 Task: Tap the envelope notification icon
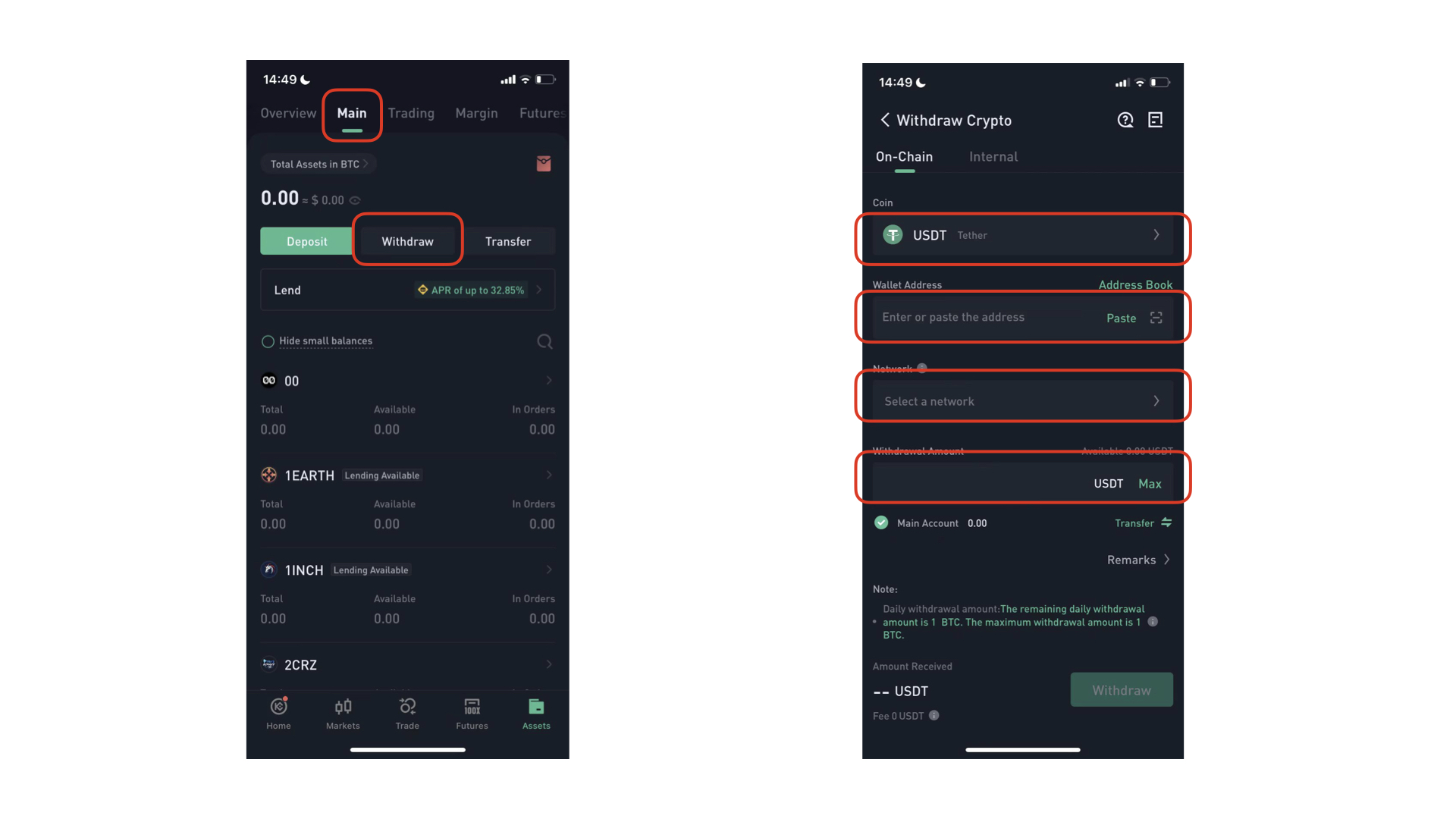point(544,163)
